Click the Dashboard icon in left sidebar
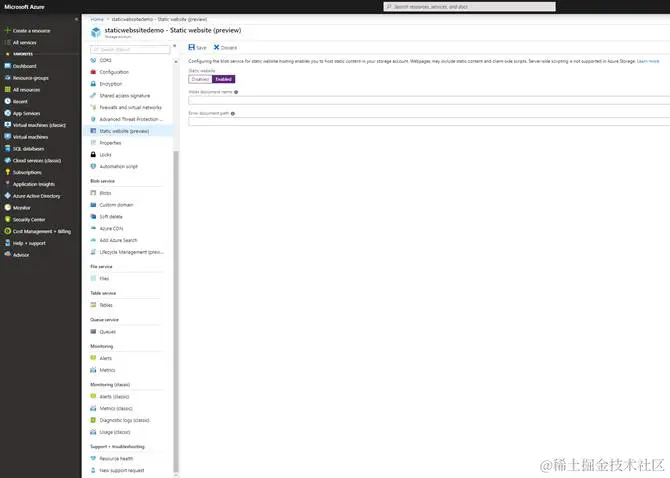This screenshot has height=478, width=670. 7,66
